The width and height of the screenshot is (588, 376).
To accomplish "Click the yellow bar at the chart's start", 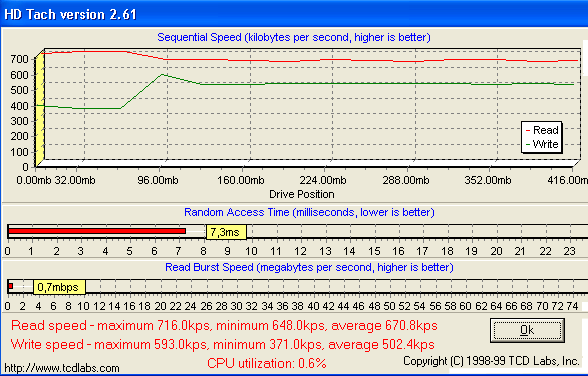I will pyautogui.click(x=40, y=109).
